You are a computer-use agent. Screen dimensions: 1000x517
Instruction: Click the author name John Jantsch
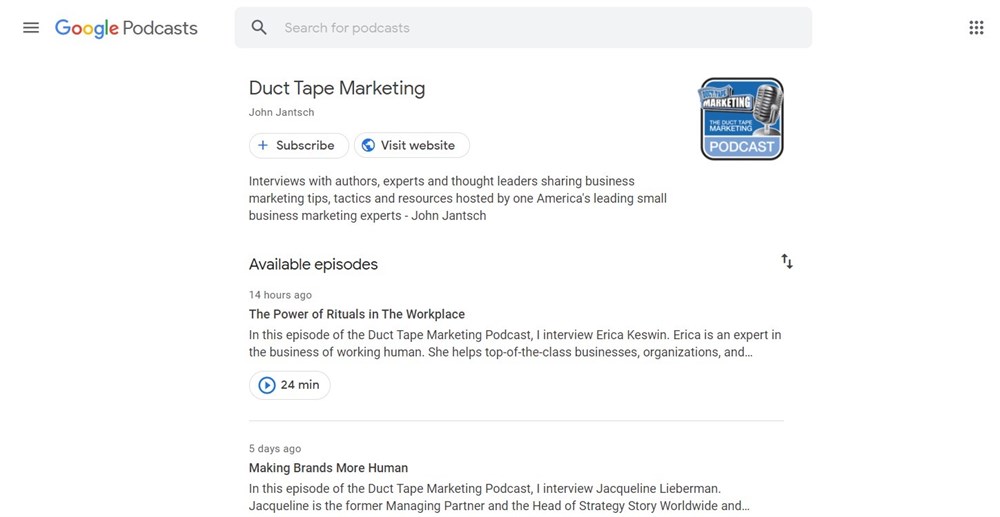point(281,112)
